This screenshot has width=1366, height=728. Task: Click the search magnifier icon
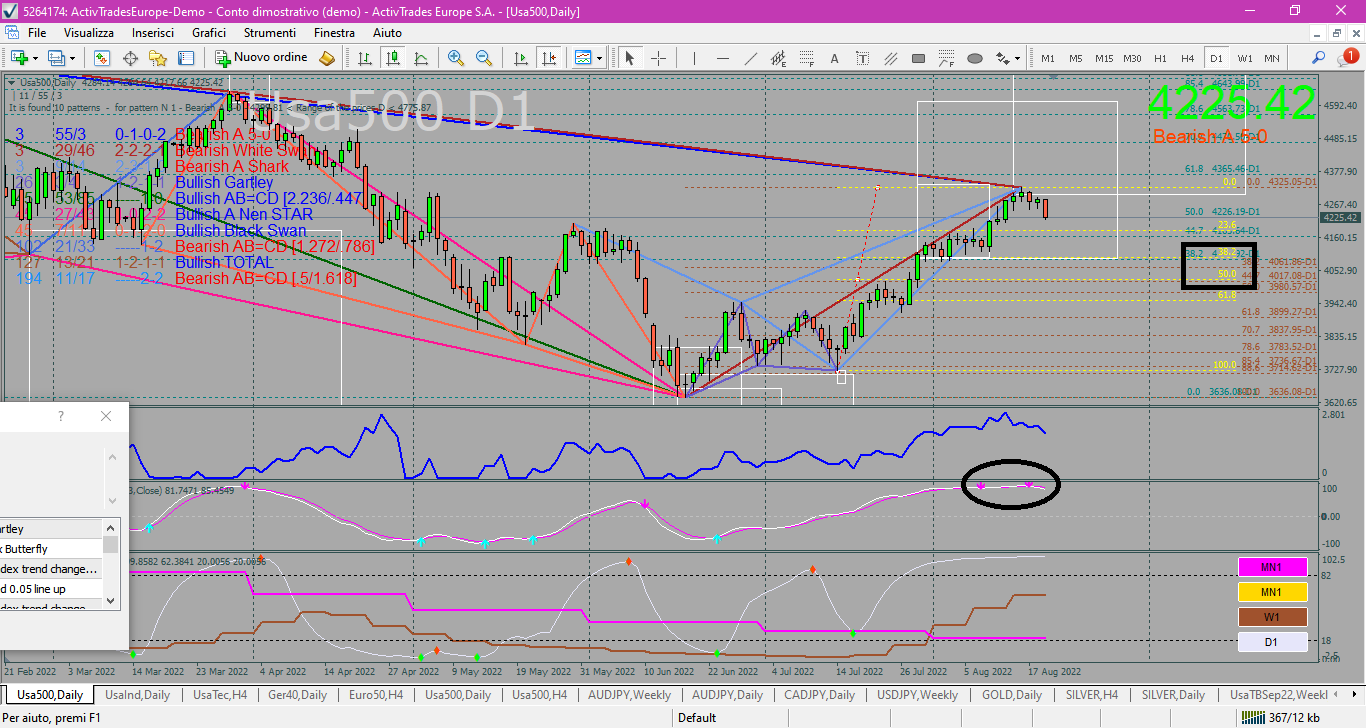(x=1319, y=58)
